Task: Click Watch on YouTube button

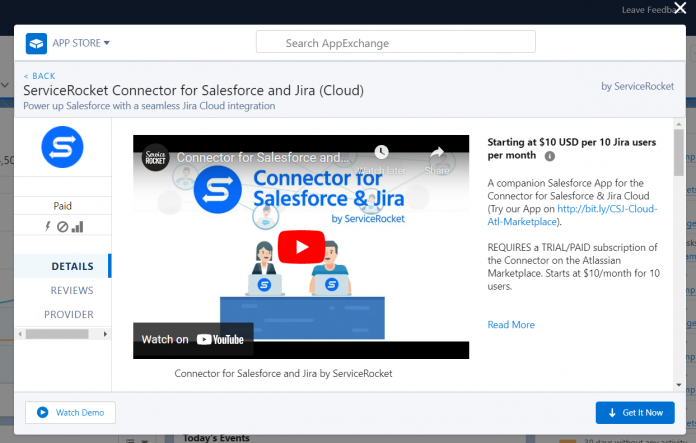Action: point(193,340)
